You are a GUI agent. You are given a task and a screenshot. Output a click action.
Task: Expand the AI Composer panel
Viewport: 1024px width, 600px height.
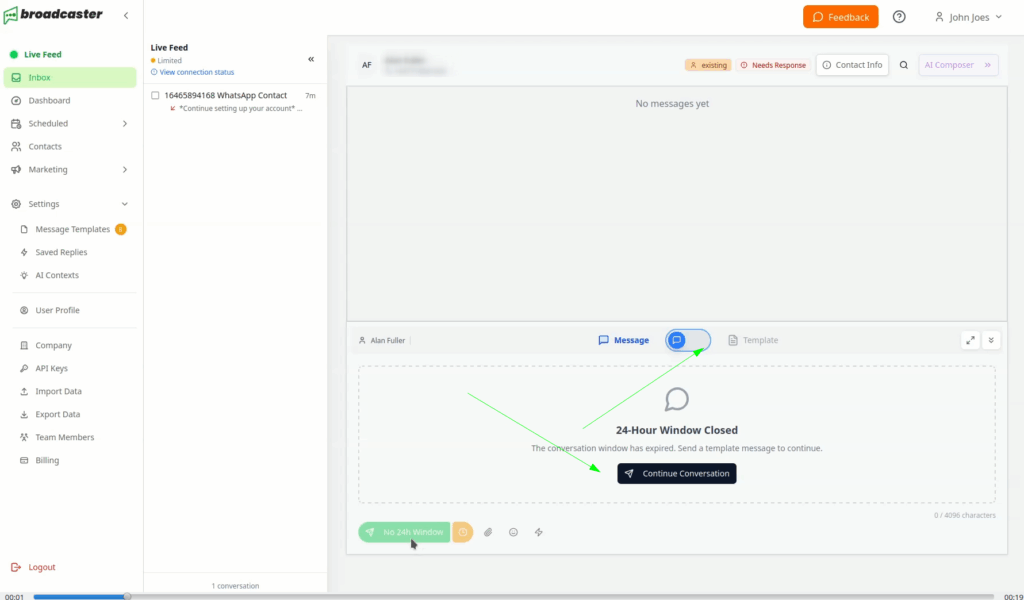tap(958, 65)
